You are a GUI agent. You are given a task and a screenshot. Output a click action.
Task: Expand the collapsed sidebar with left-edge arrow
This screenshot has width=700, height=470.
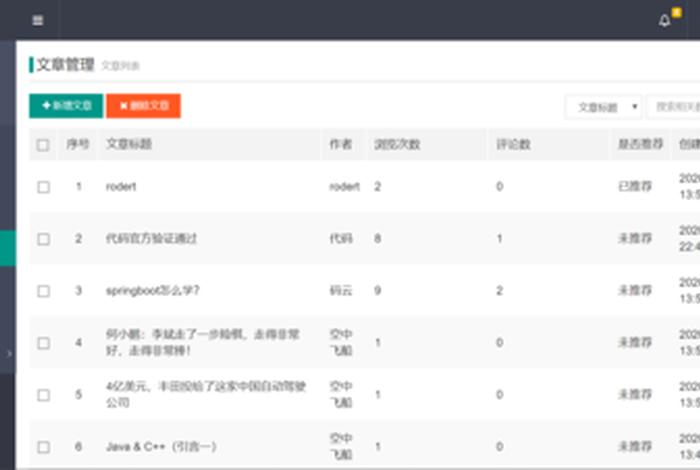pyautogui.click(x=8, y=353)
